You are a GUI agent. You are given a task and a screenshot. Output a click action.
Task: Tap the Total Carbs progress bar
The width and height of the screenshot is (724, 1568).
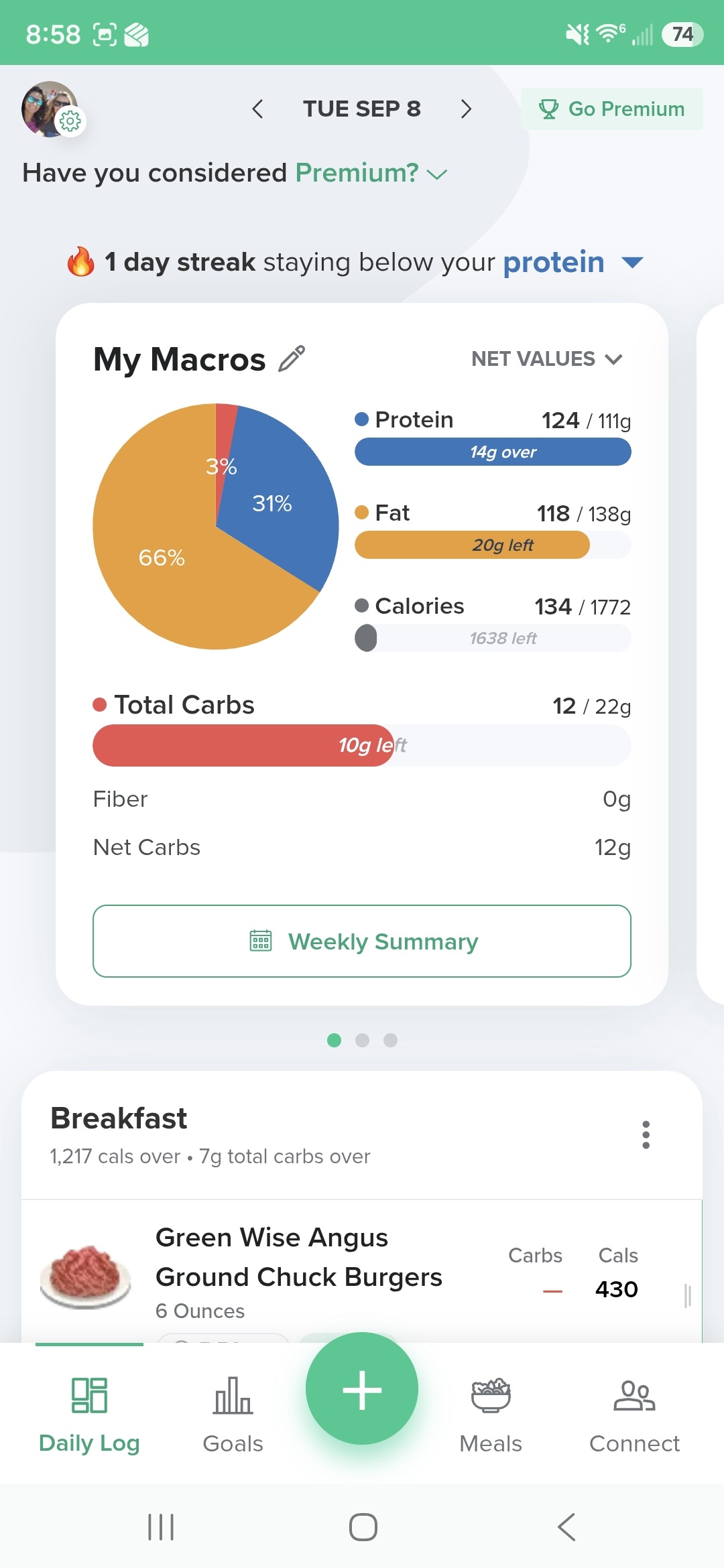[x=362, y=745]
